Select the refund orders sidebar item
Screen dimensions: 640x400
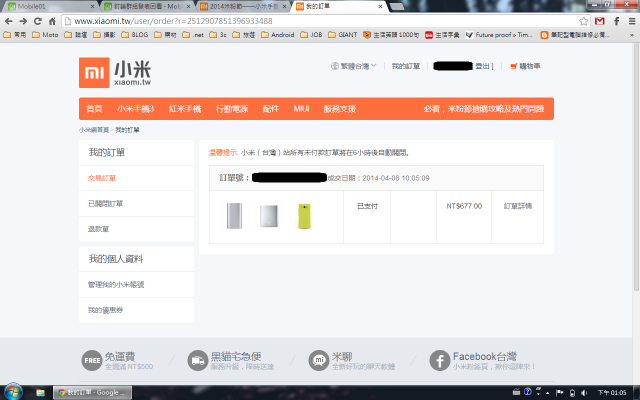[x=98, y=229]
